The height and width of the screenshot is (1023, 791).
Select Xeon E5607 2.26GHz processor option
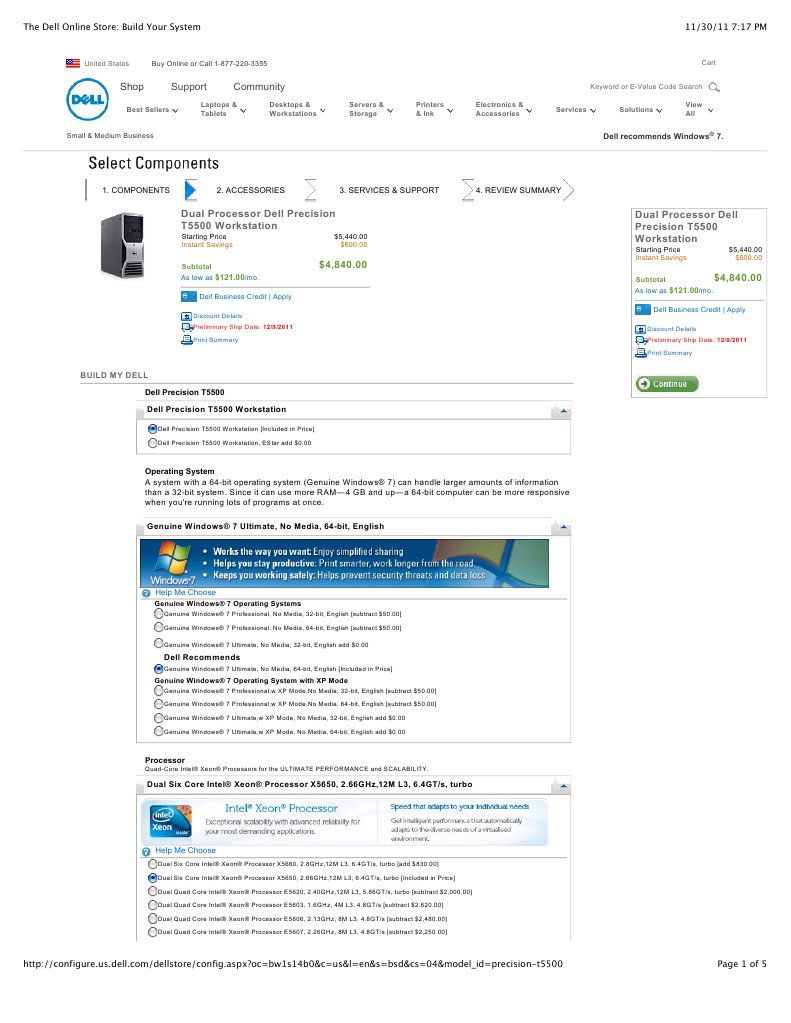152,932
